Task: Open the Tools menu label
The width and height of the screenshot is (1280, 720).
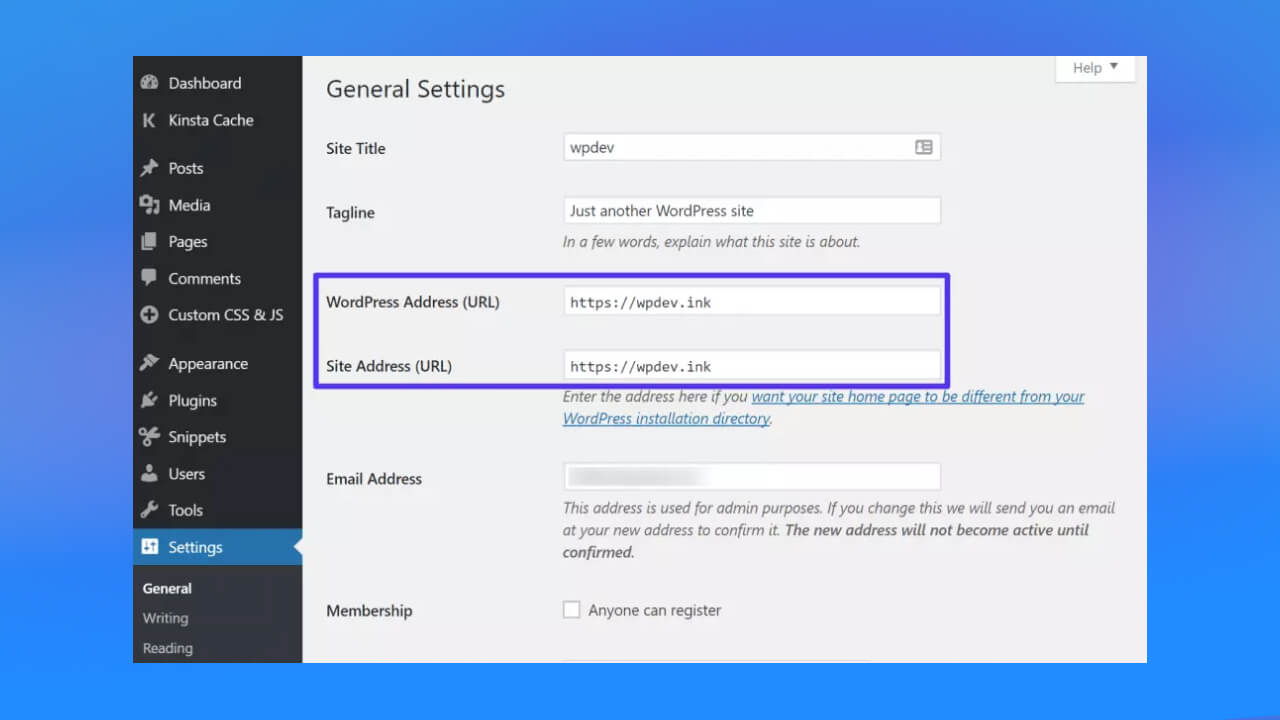Action: tap(185, 509)
